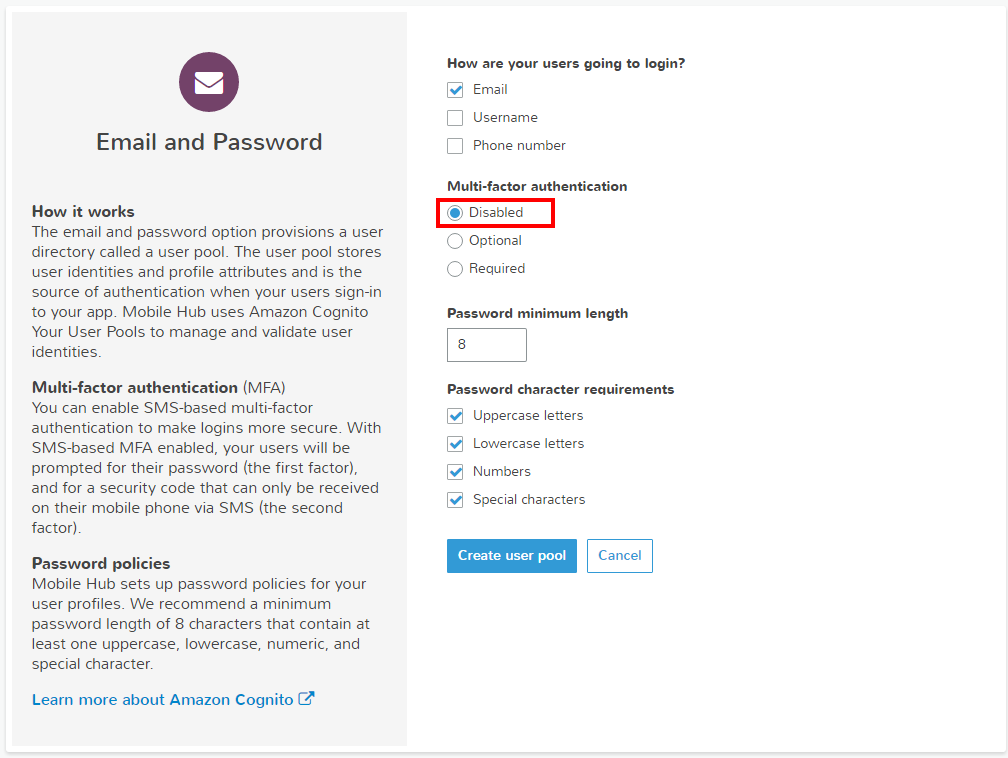Viewport: 1008px width, 758px height.
Task: Click the purple envelope email icon
Action: 209,82
